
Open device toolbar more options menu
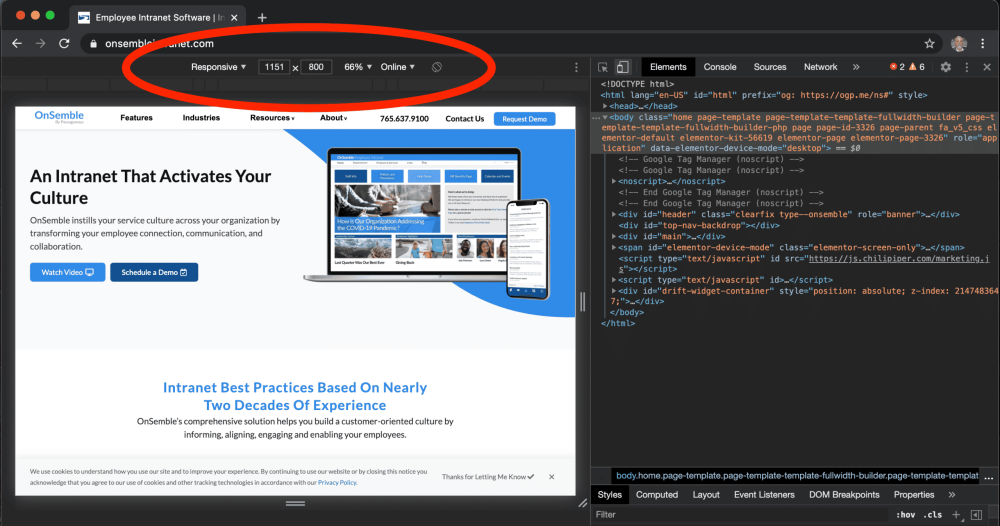(577, 67)
